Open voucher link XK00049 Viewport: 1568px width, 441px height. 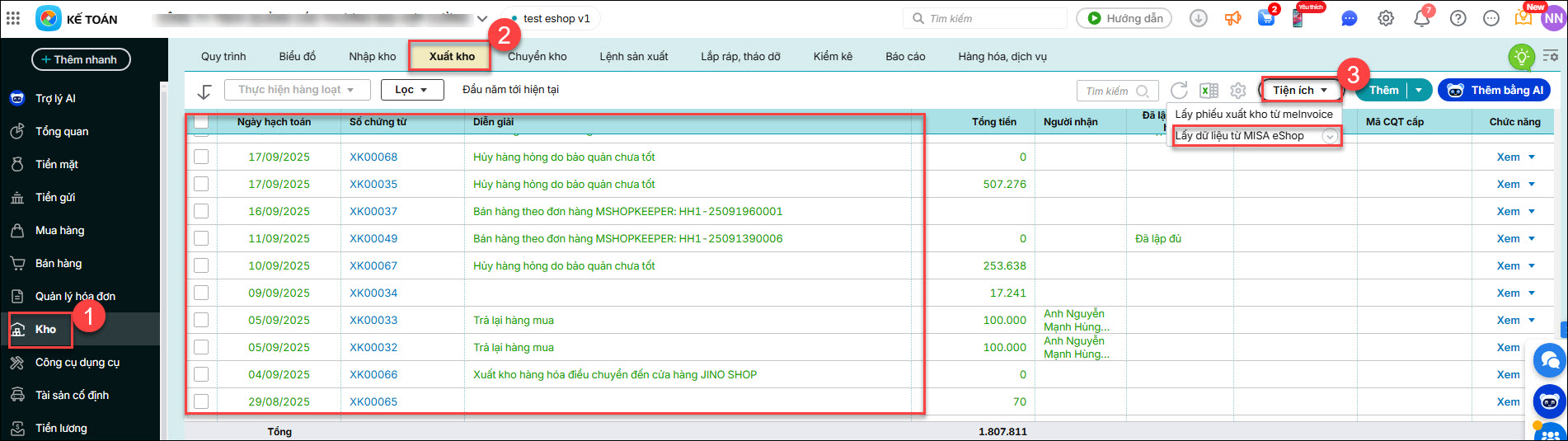tap(373, 238)
